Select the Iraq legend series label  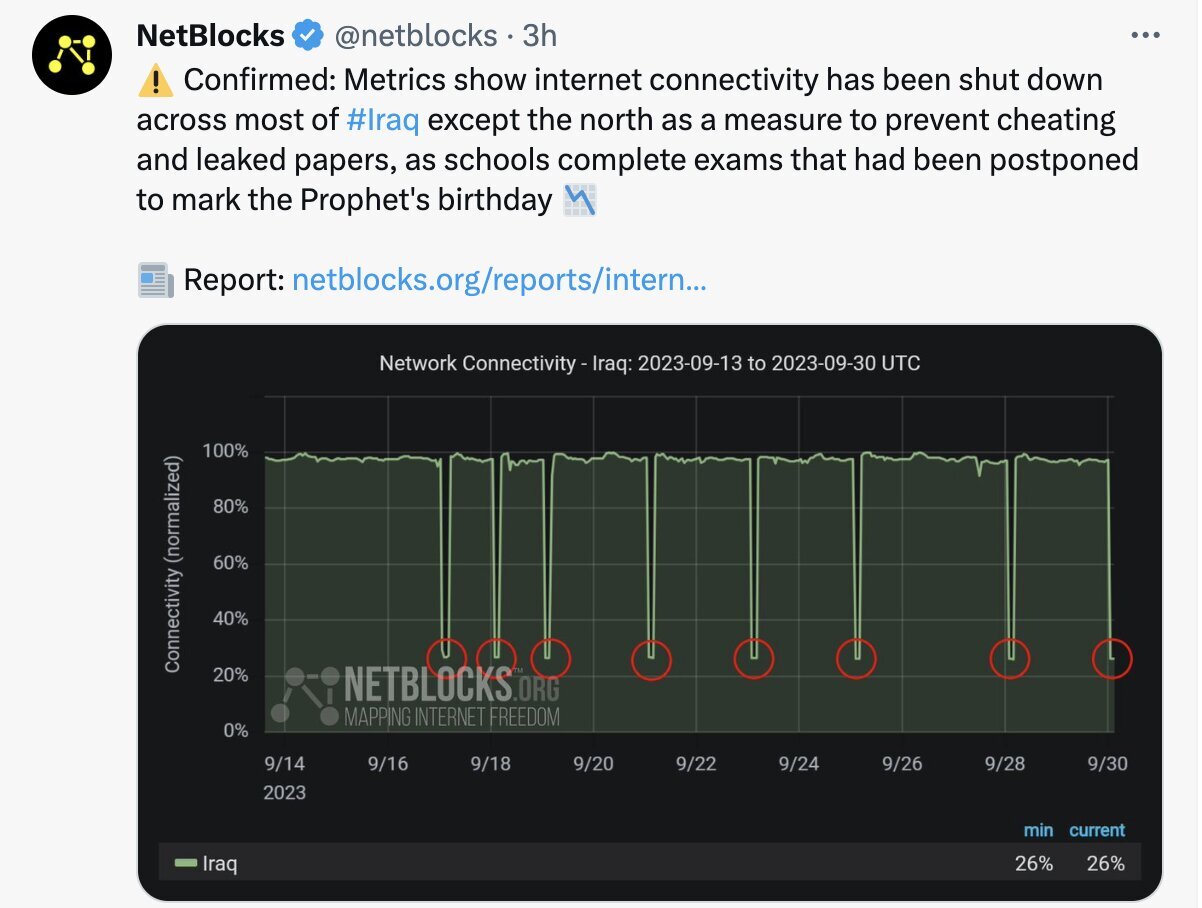coord(220,863)
